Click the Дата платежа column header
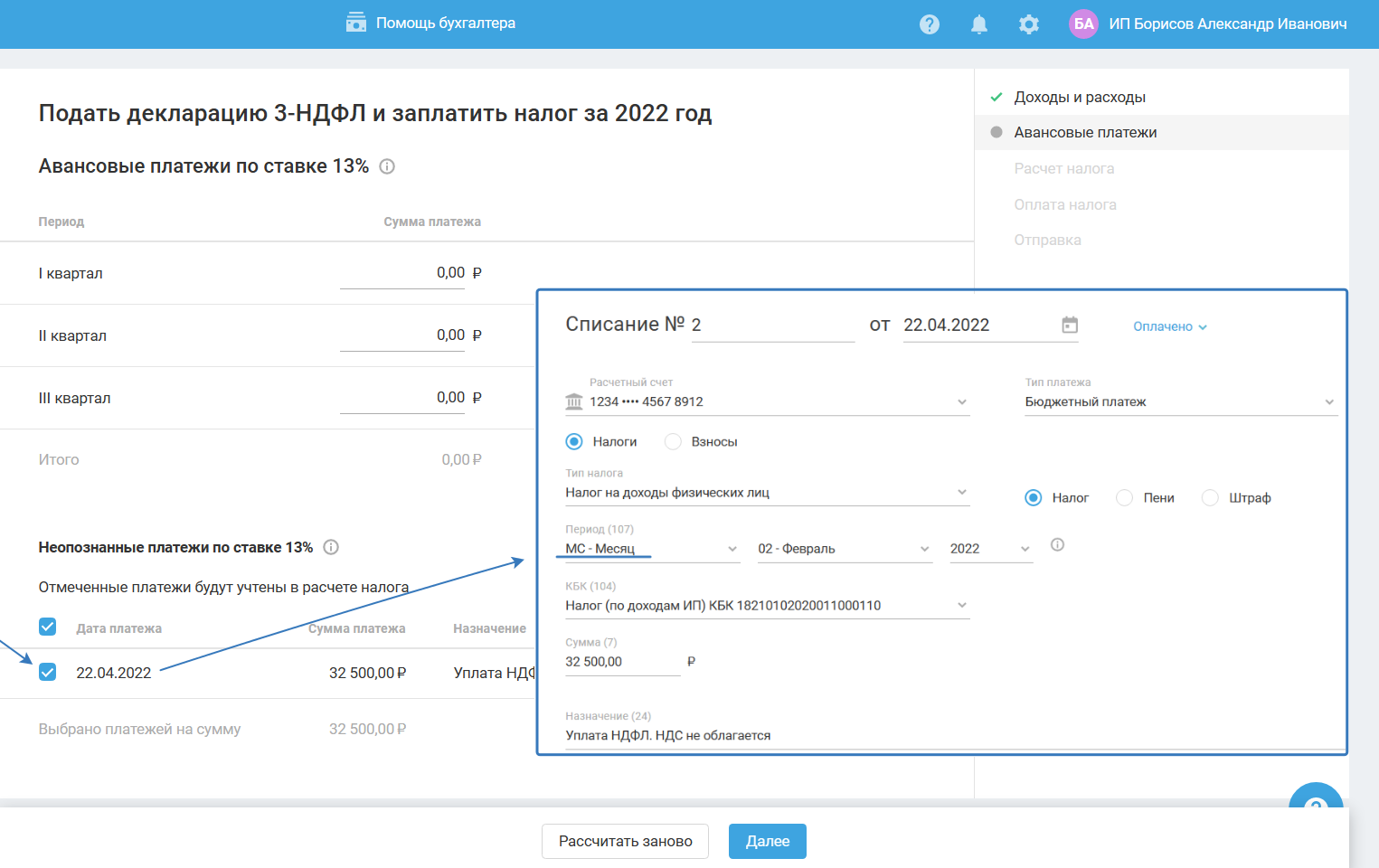Viewport: 1379px width, 868px height. [x=119, y=628]
